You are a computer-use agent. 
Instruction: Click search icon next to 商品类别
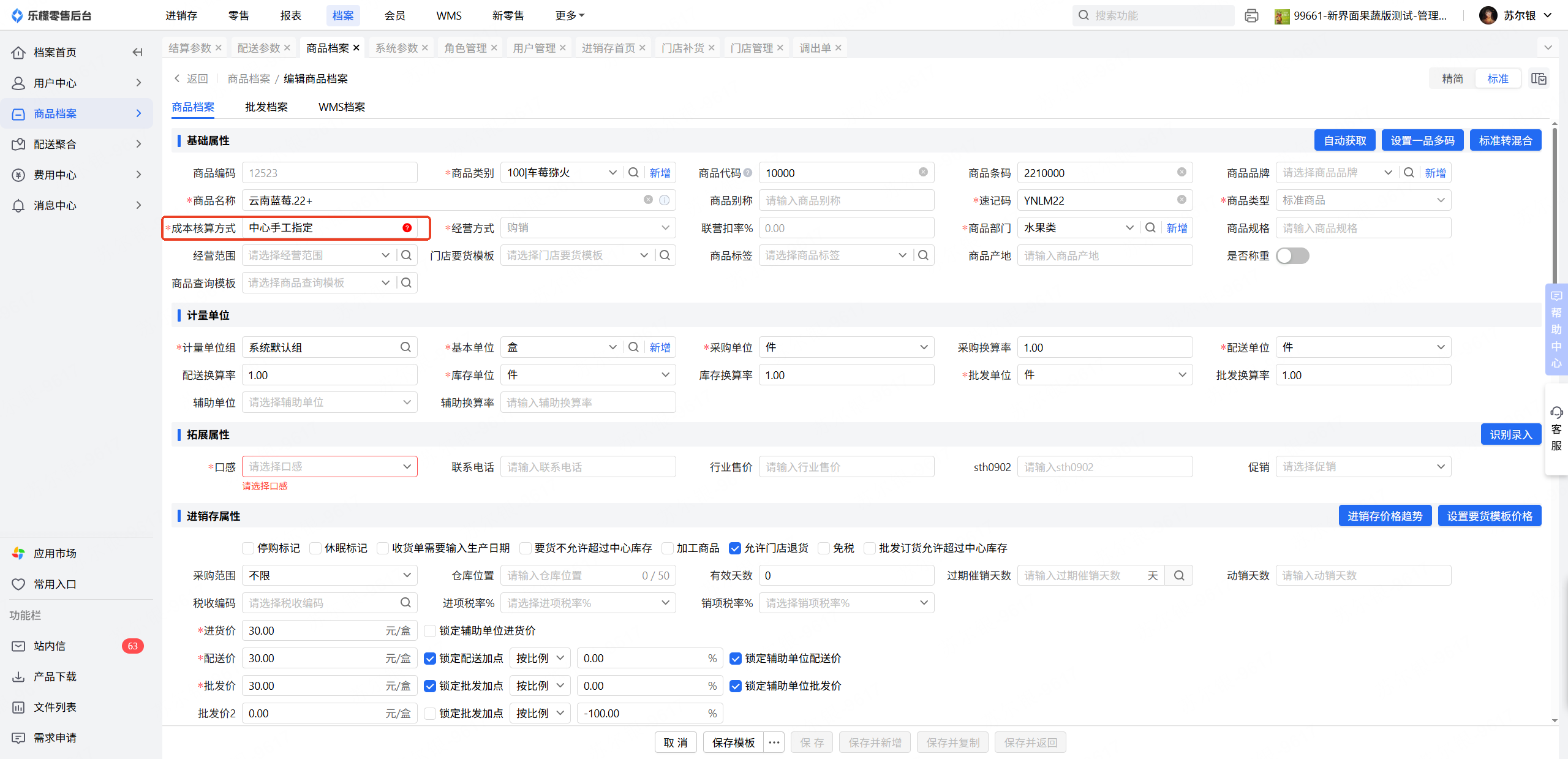[x=634, y=173]
